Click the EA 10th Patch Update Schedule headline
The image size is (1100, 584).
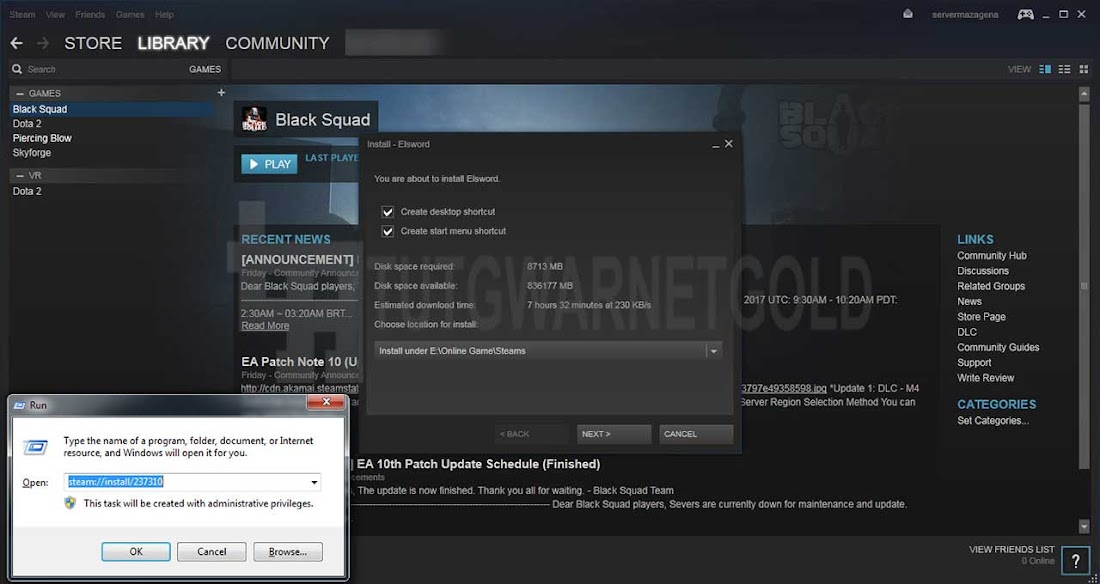tap(478, 464)
